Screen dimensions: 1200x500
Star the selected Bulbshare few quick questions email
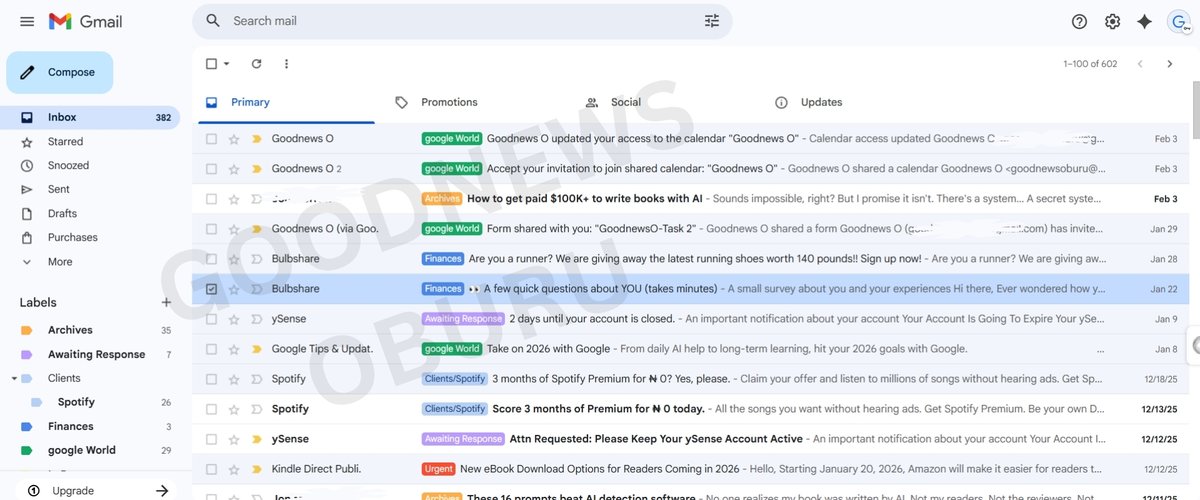point(234,289)
